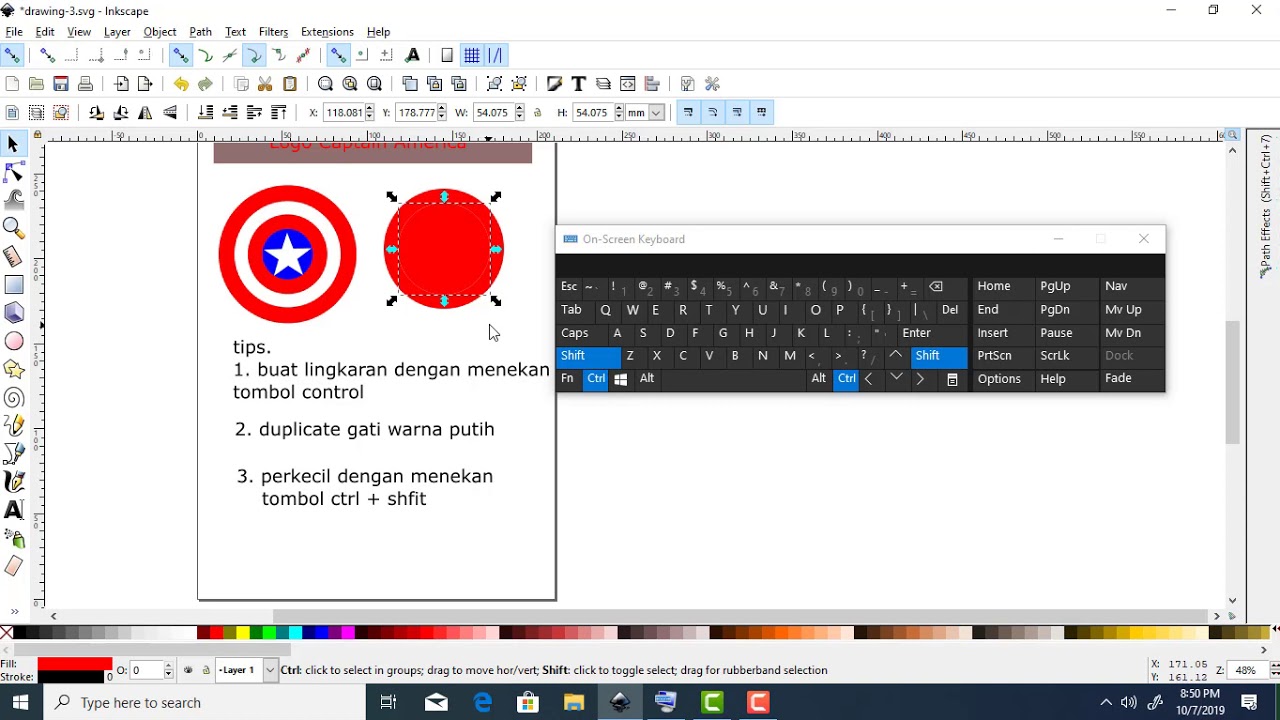The image size is (1280, 720).
Task: Select the Node edit tool
Action: [x=14, y=173]
